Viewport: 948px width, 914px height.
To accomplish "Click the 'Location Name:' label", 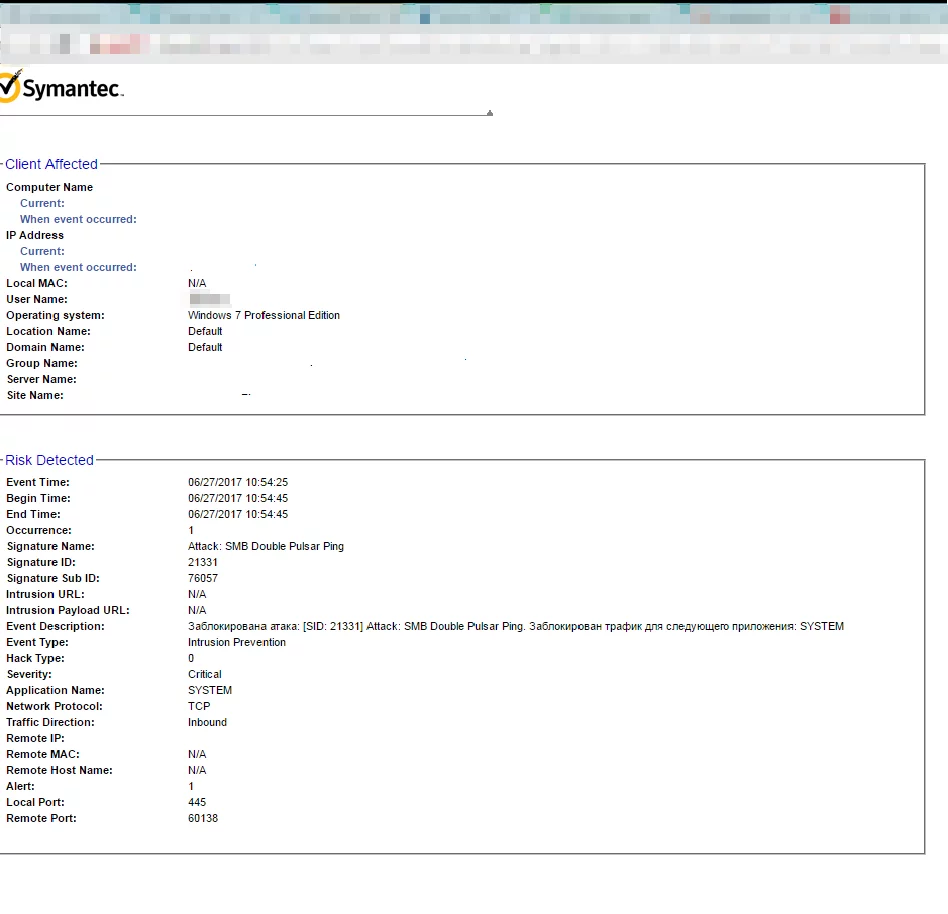I will (48, 331).
